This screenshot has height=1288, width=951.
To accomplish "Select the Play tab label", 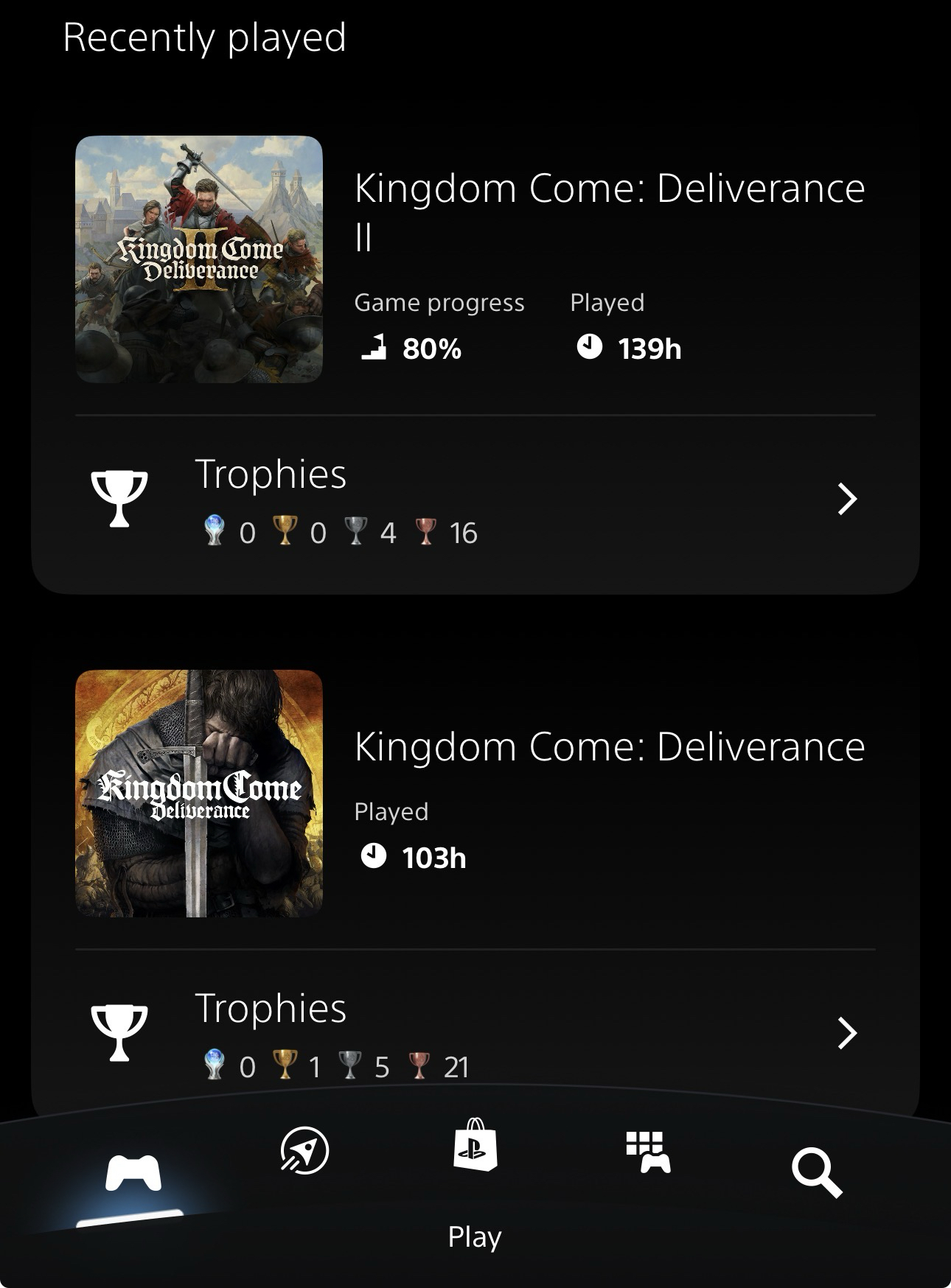I will [475, 1236].
